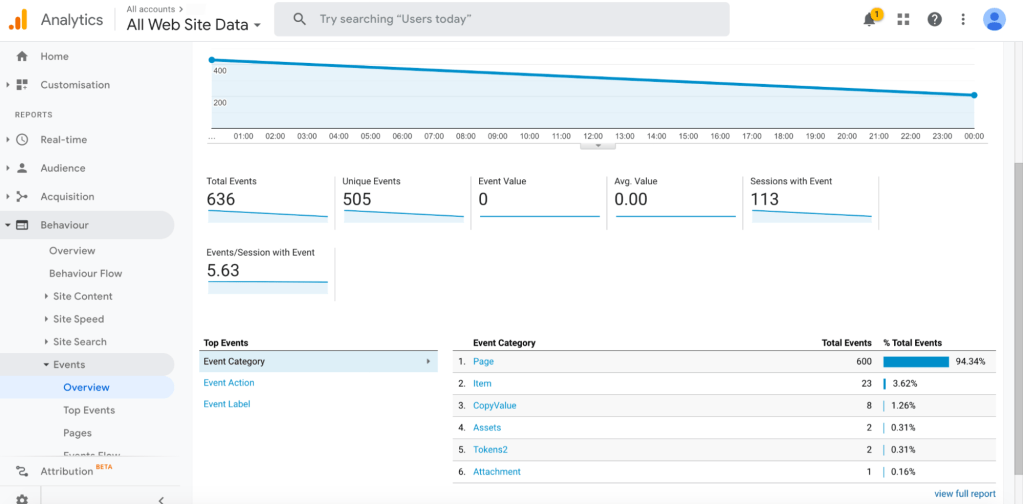Open the Page event category link

483,362
